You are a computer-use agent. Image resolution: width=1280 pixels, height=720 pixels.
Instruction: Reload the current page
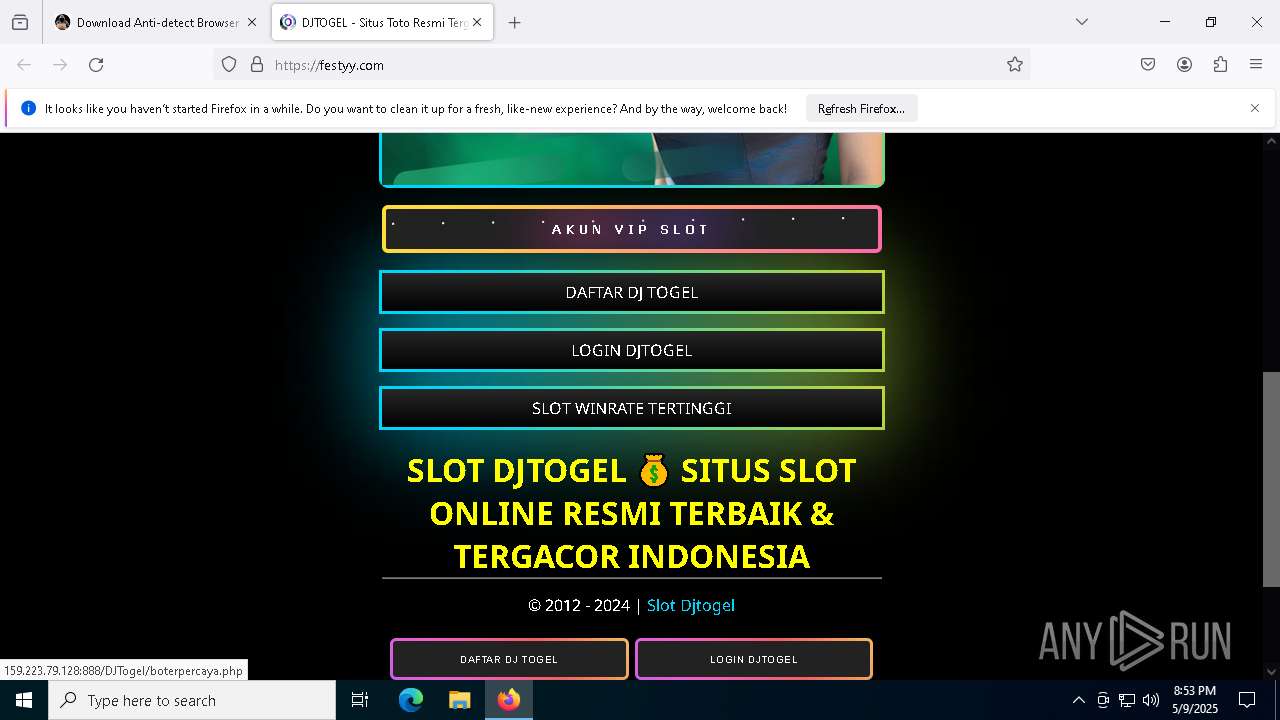(96, 65)
